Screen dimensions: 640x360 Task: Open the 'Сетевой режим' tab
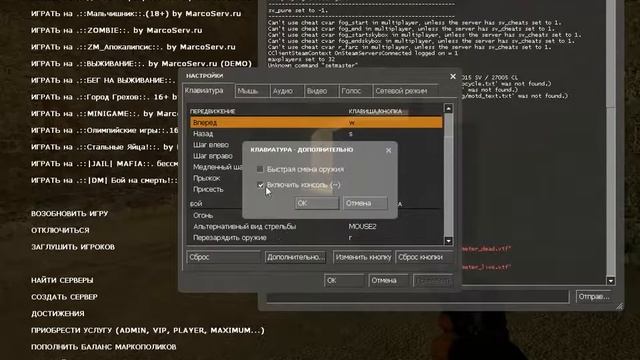coord(405,91)
